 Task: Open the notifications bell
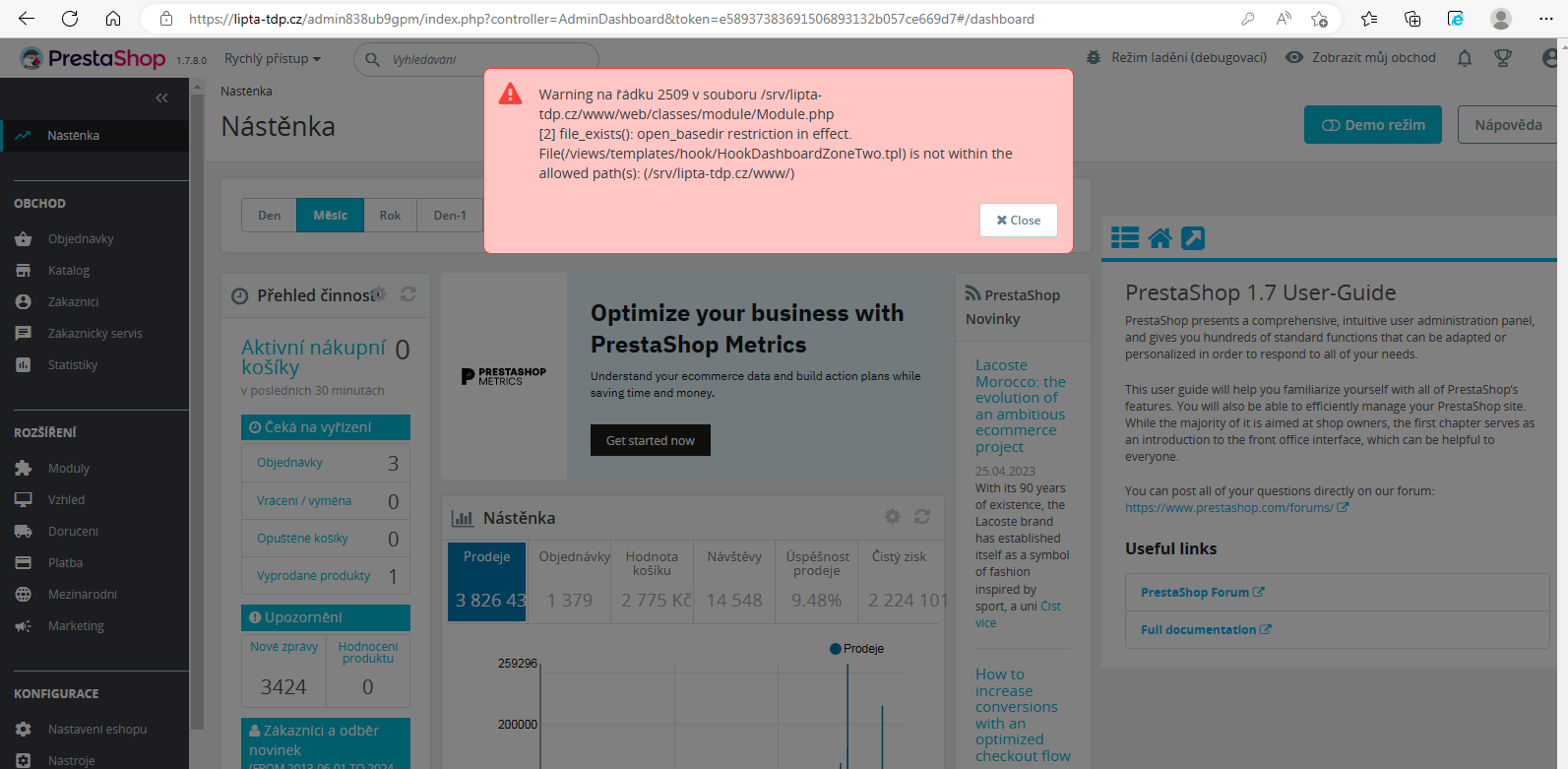(1465, 58)
